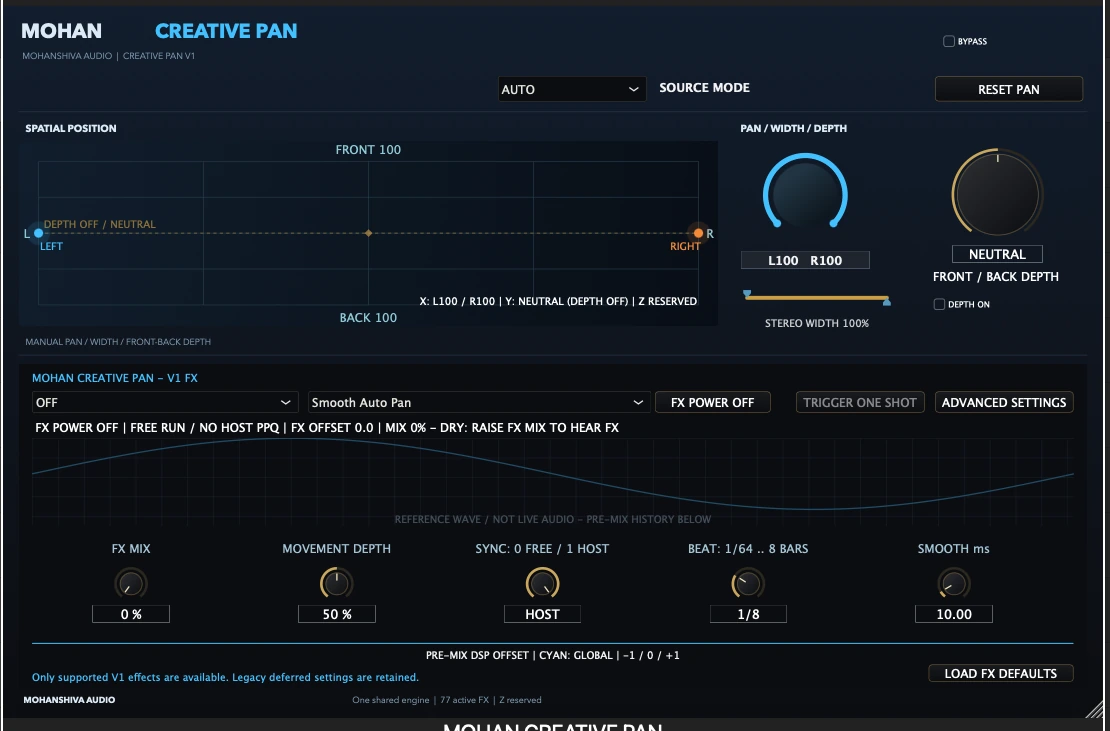Click LOAD FX DEFAULTS button

click(1000, 673)
